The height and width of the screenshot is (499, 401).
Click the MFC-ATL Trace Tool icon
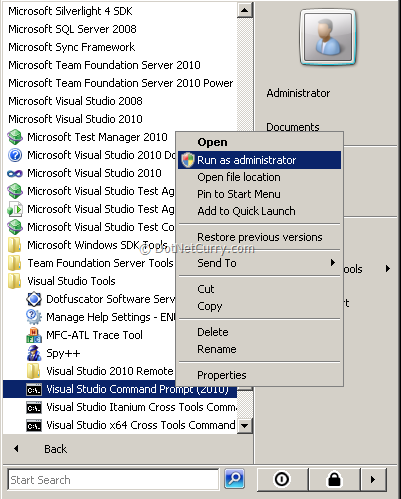pos(34,335)
